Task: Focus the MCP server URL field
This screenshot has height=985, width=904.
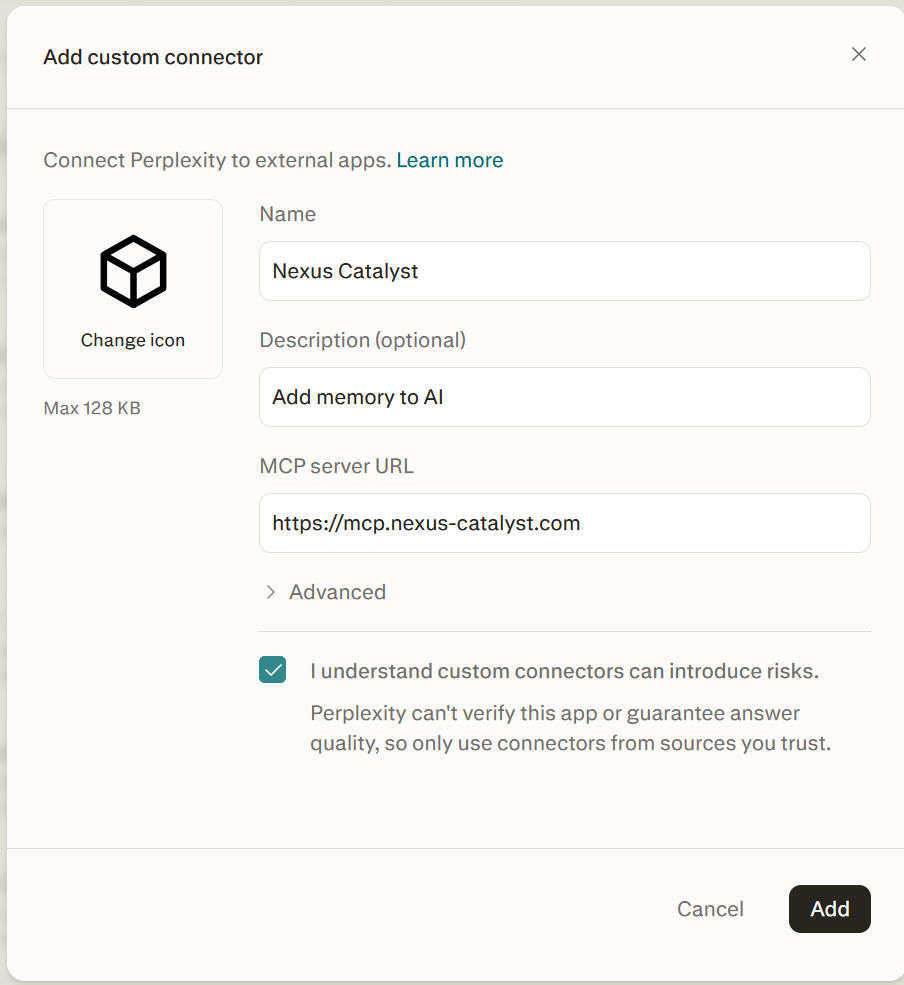Action: coord(565,523)
